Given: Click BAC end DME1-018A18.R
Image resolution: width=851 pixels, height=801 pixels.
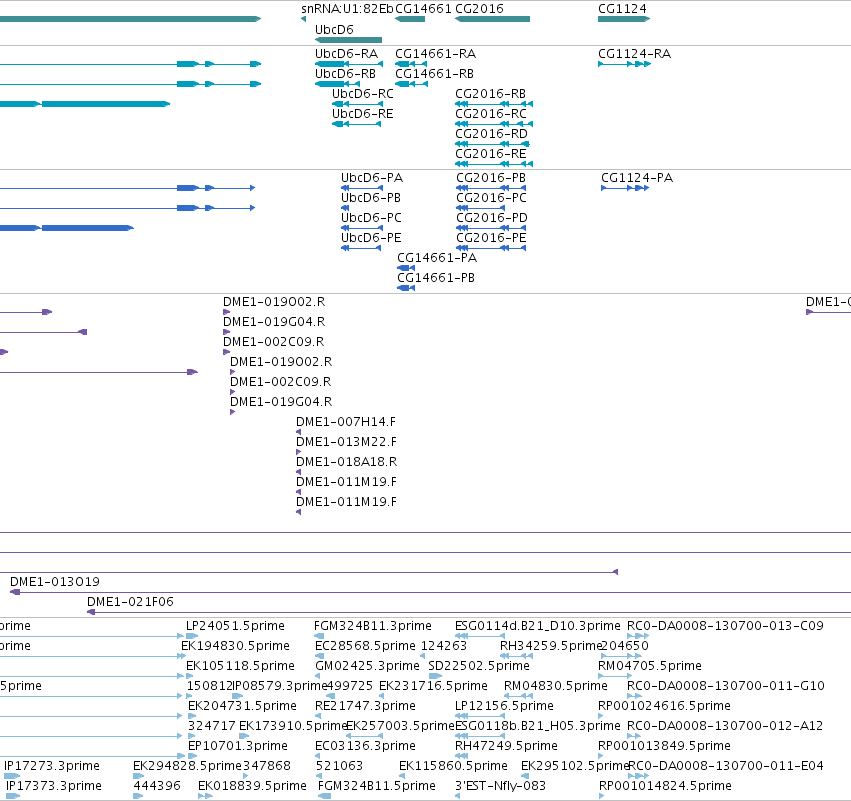Looking at the screenshot, I should tap(298, 473).
